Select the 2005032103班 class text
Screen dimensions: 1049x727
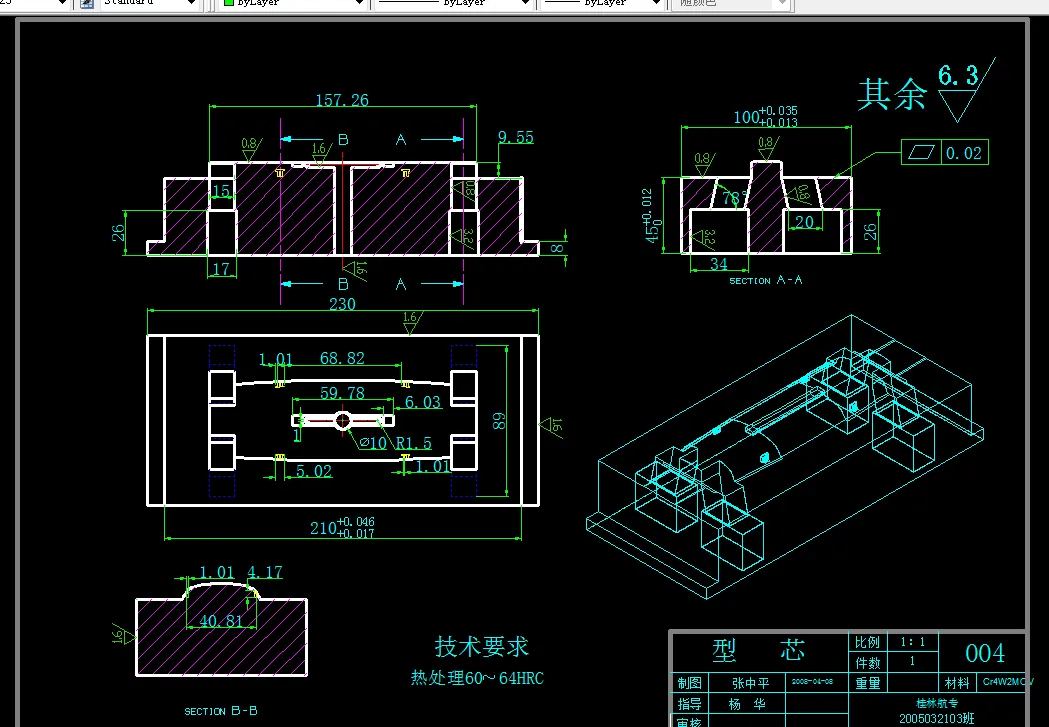[937, 718]
